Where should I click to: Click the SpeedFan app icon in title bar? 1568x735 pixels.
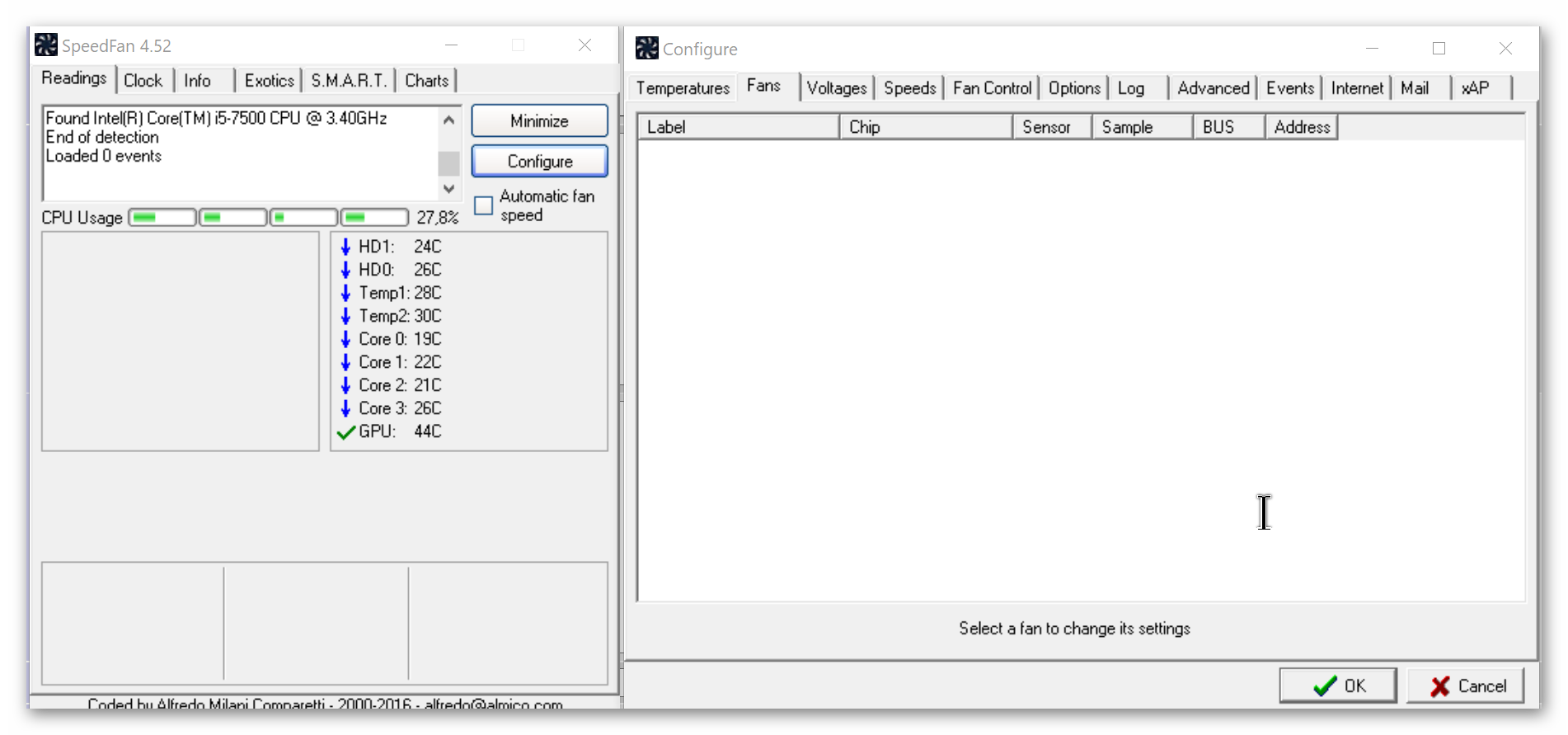[x=46, y=45]
